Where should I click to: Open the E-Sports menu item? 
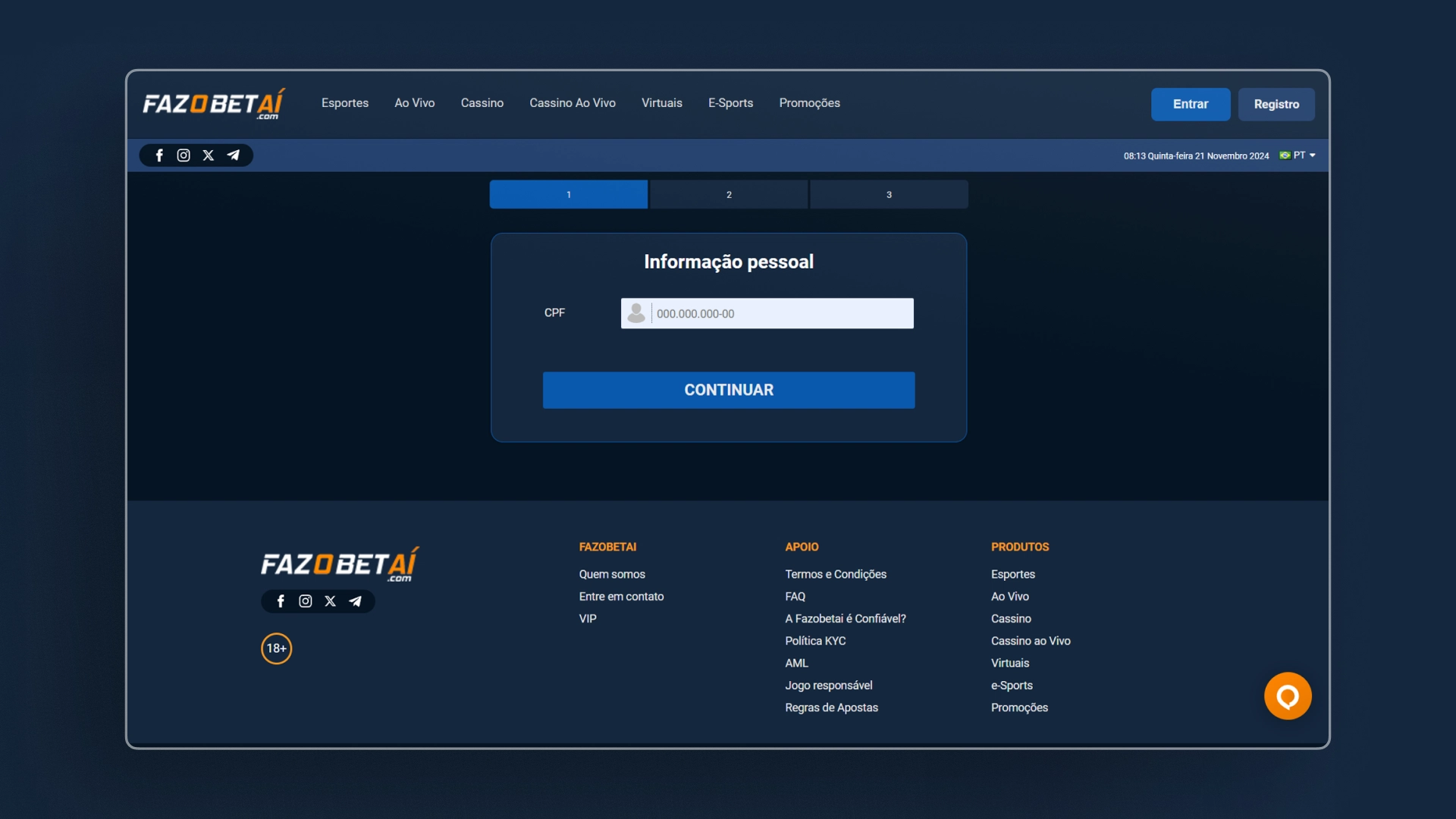[731, 103]
